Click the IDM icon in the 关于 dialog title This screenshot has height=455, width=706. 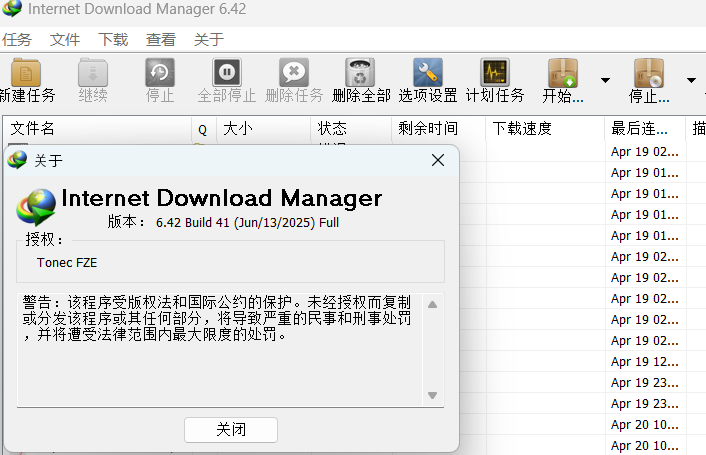[x=18, y=160]
